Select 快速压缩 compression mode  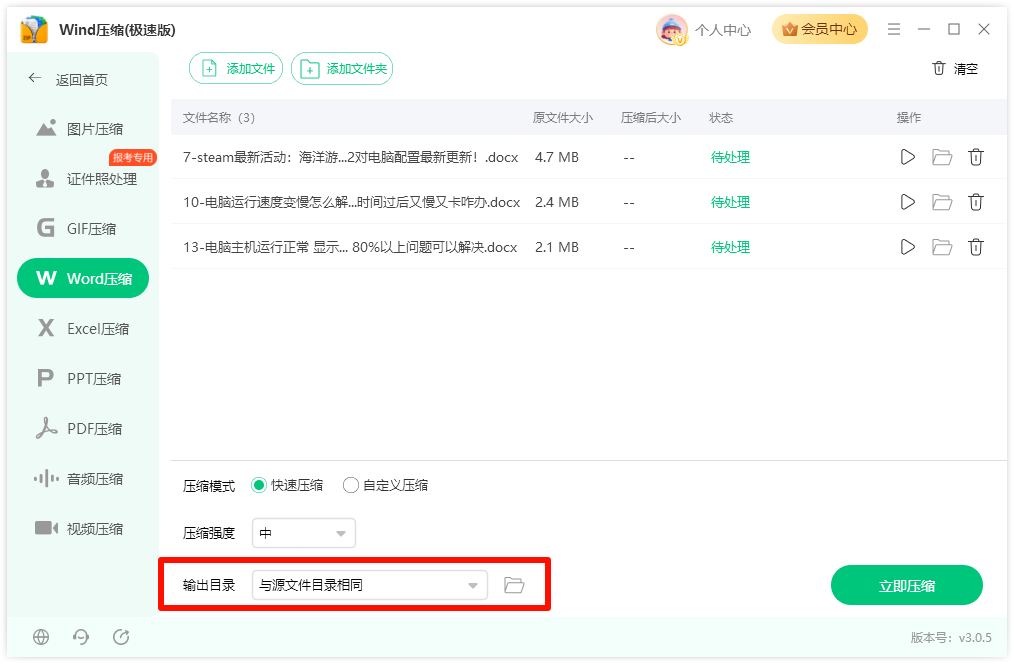[287, 485]
